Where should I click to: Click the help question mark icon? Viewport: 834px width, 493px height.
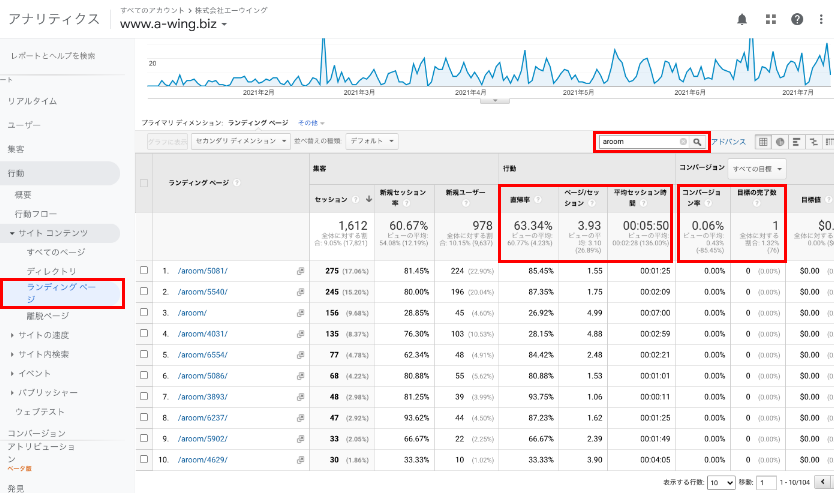797,19
